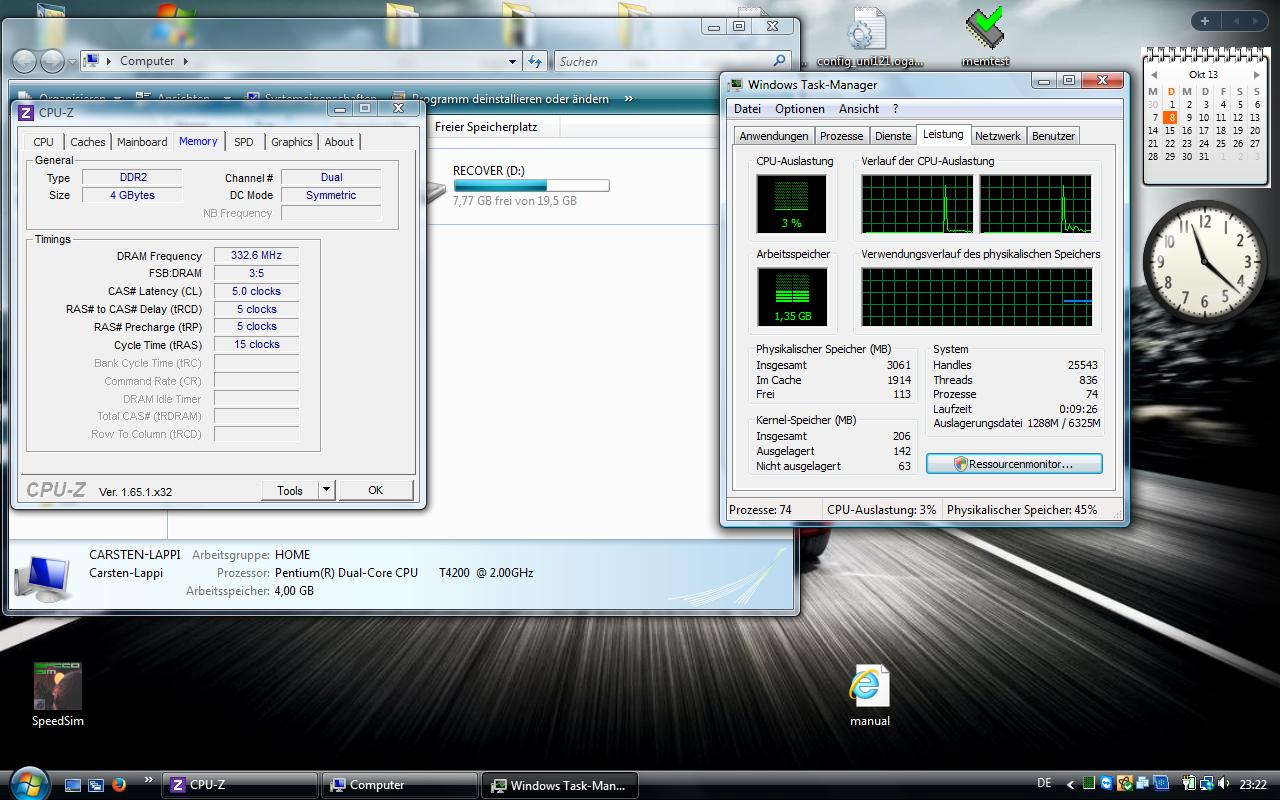Switch to About tab in CPU-Z
1280x800 pixels.
click(339, 142)
